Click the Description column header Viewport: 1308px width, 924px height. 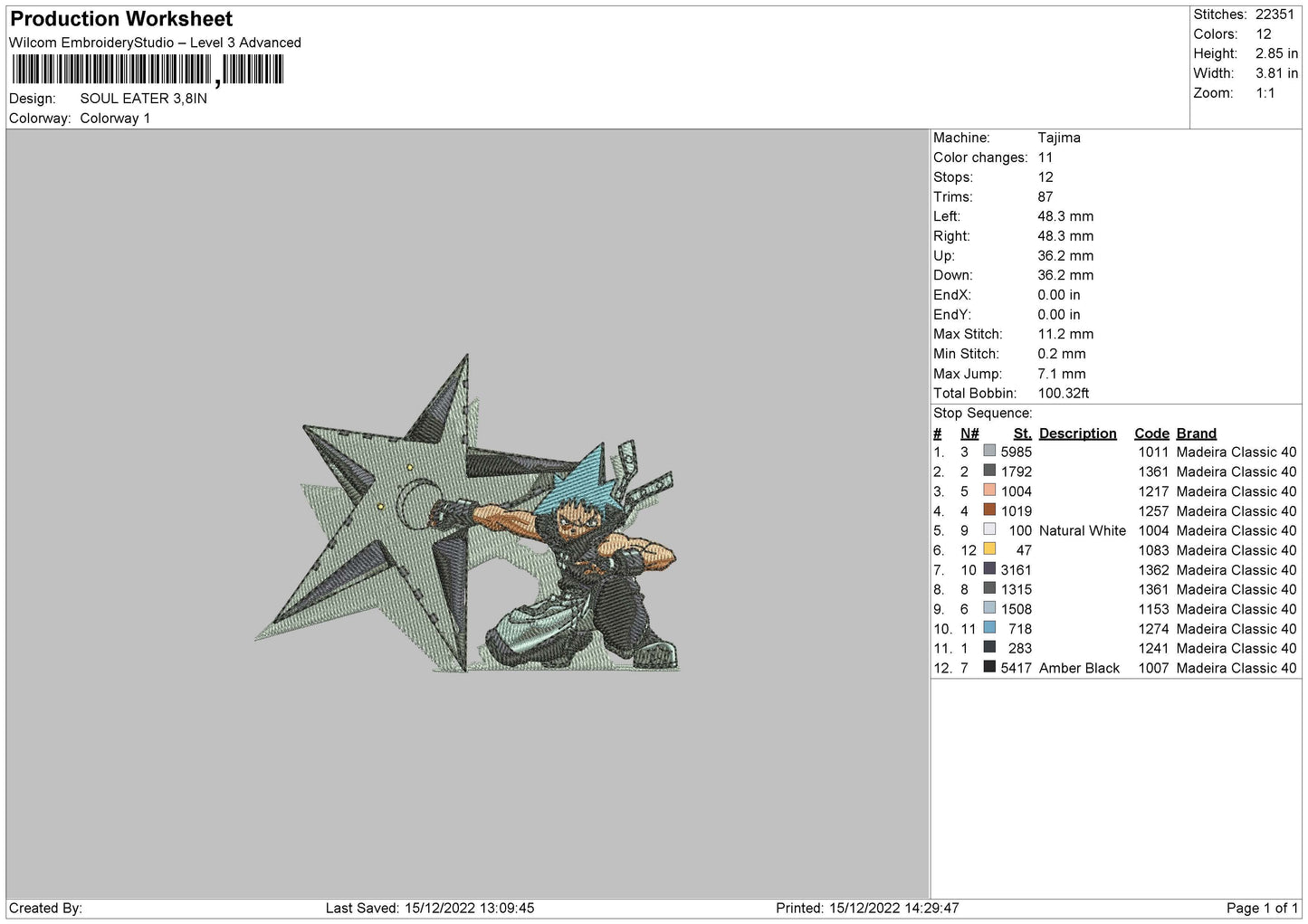pyautogui.click(x=1077, y=433)
